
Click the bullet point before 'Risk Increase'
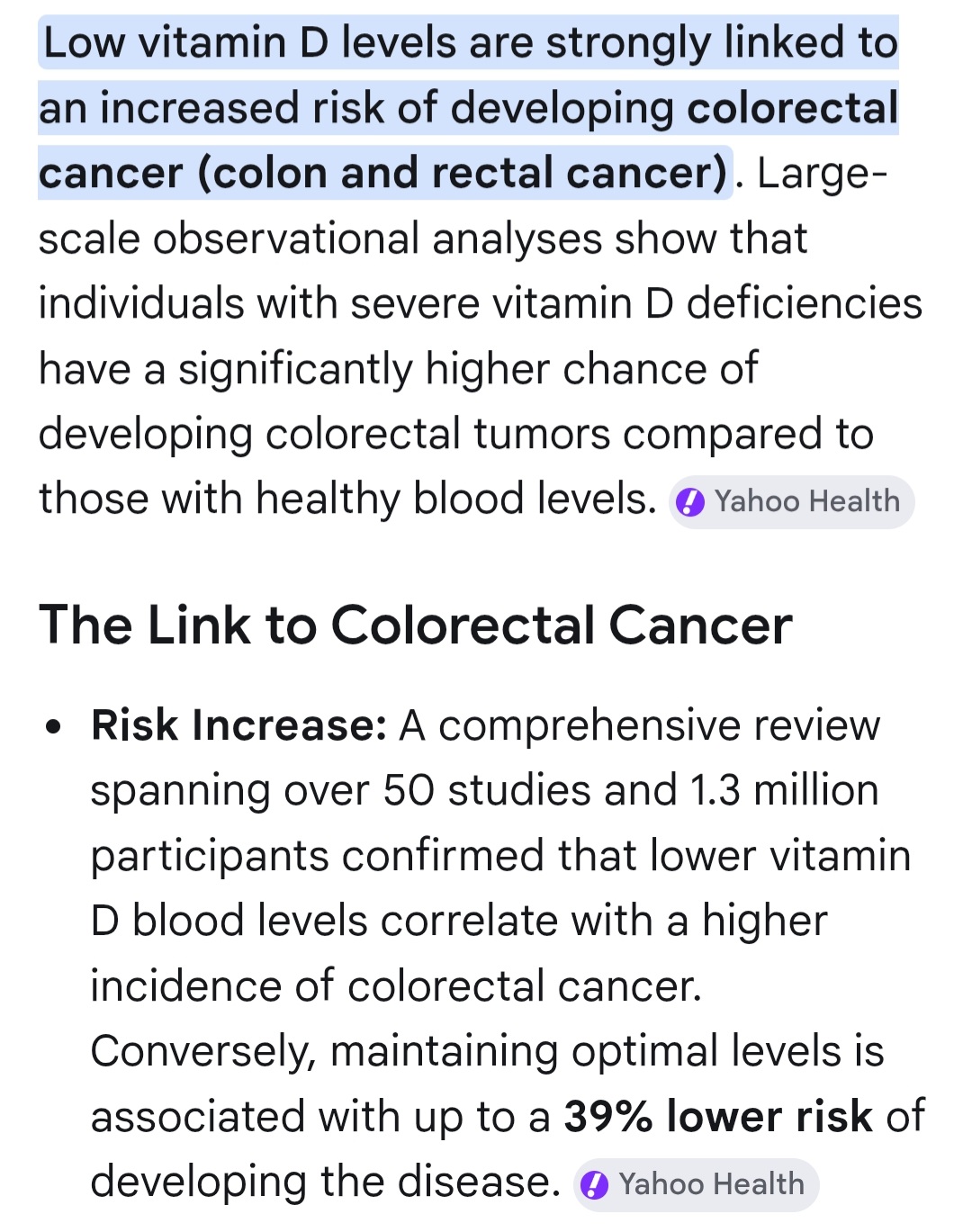pos(54,726)
